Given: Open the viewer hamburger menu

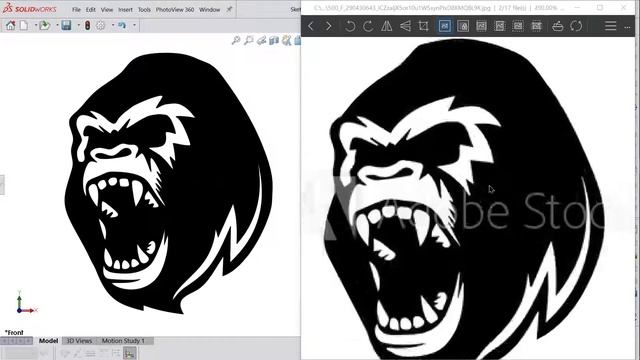Looking at the screenshot, I should (x=610, y=26).
